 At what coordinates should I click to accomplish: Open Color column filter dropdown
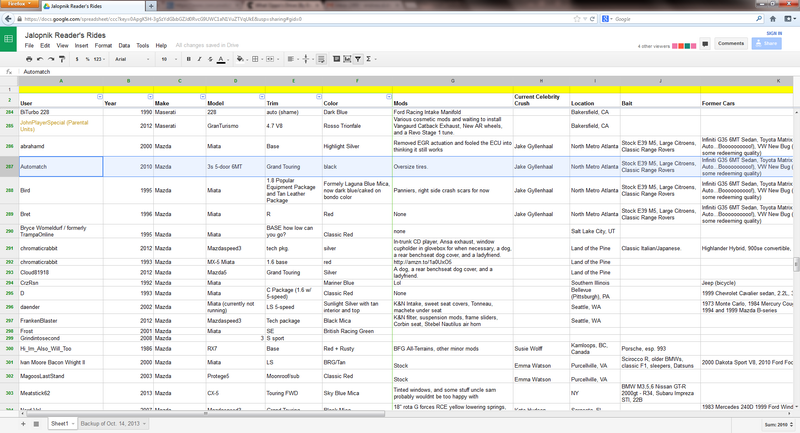[389, 96]
